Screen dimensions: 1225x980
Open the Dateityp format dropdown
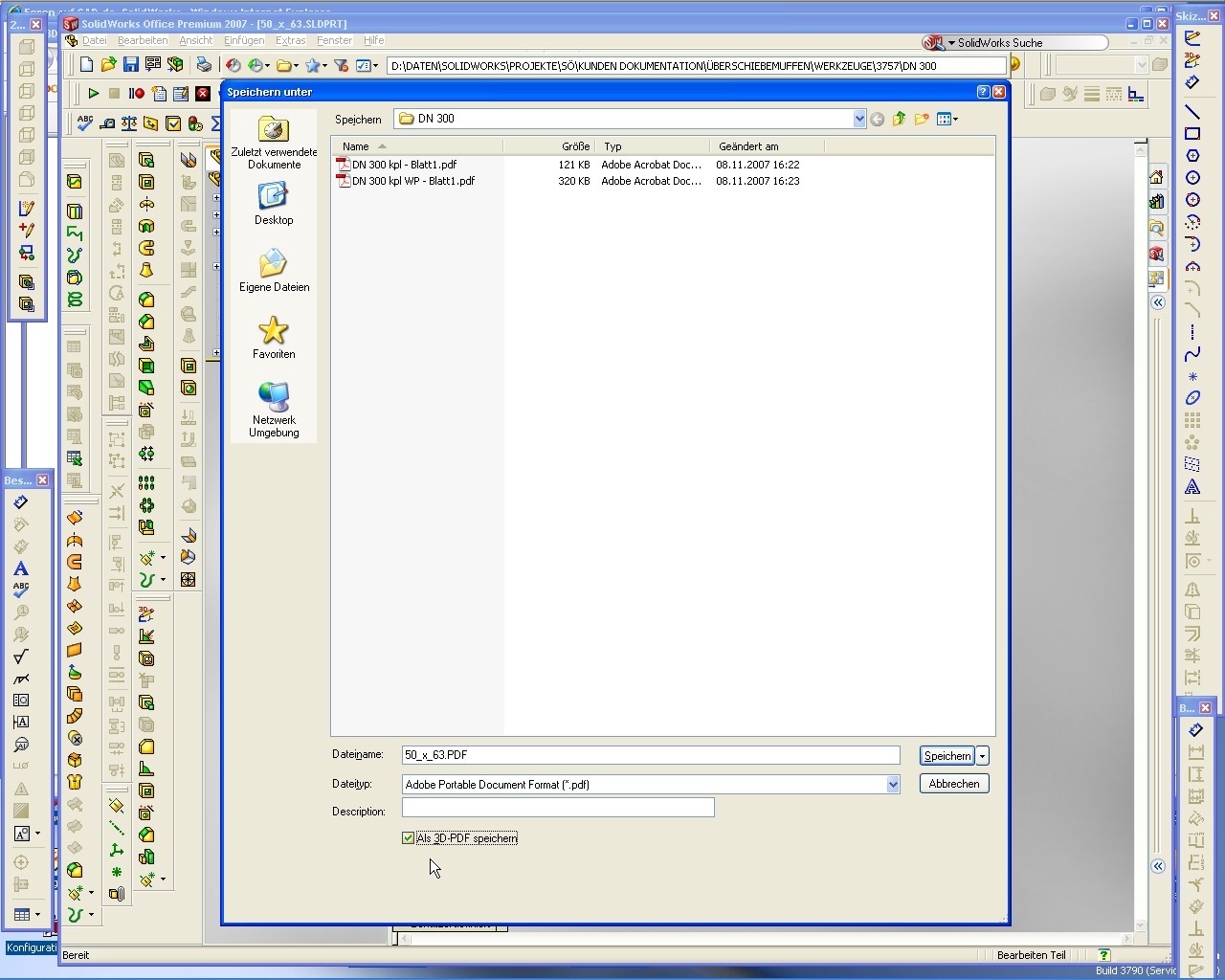click(892, 784)
